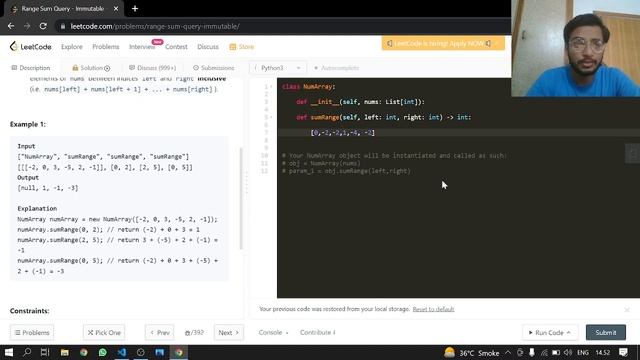Collapse the NumArray class fold arrow
This screenshot has width=640, height=360.
[271, 87]
